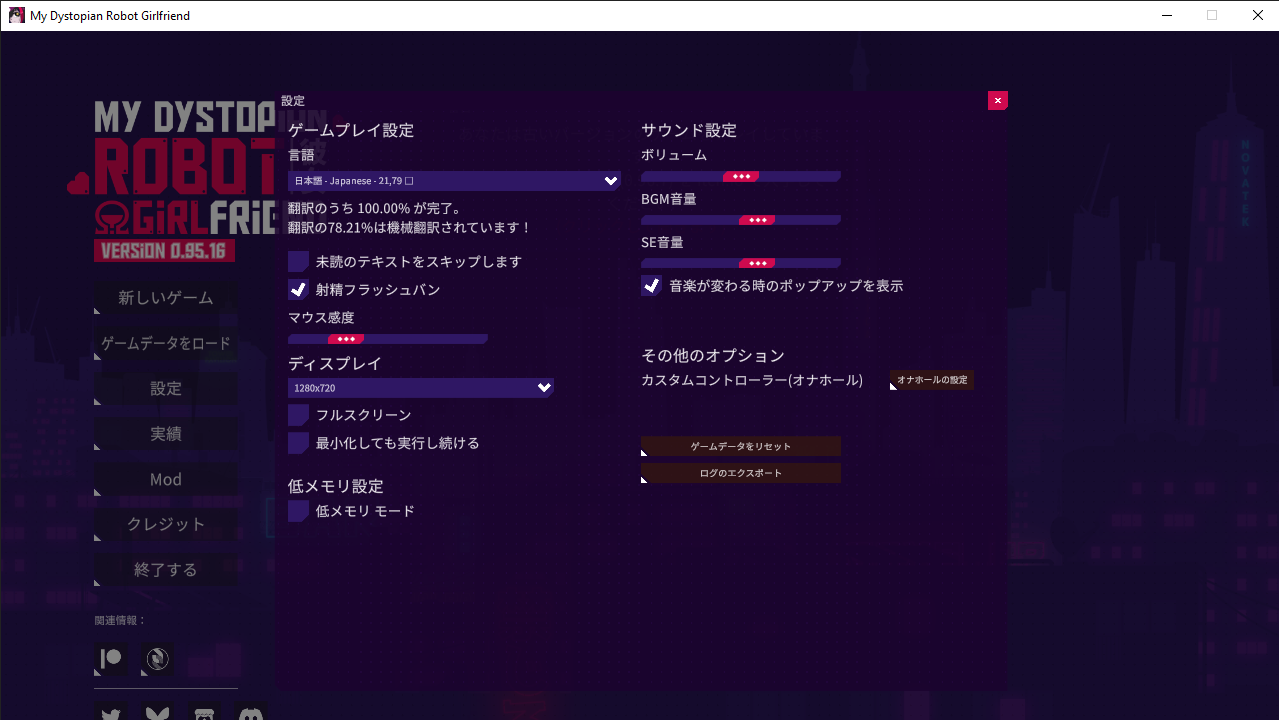Uncheck 音楽が変わる時のポップアップを表示 checkbox

(x=651, y=286)
